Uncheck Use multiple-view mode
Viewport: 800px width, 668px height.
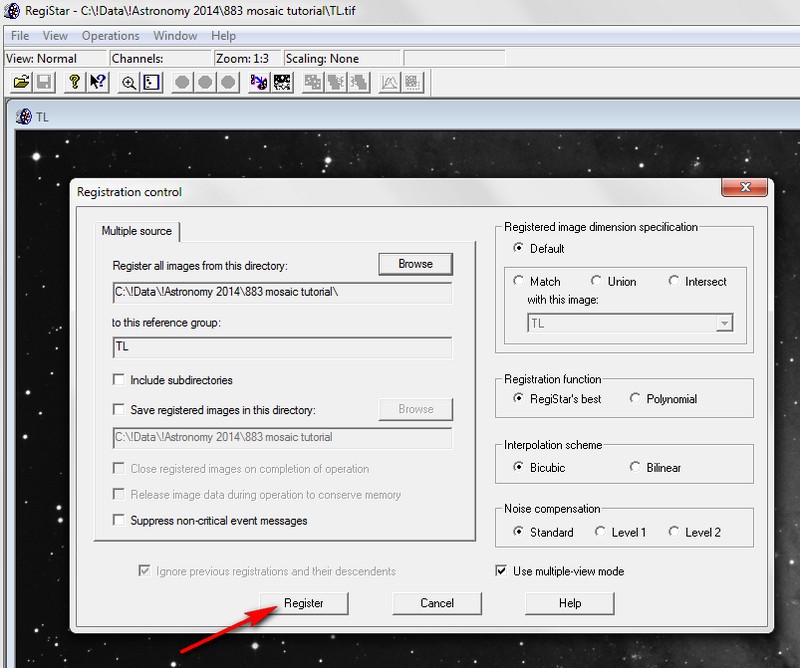(x=502, y=571)
